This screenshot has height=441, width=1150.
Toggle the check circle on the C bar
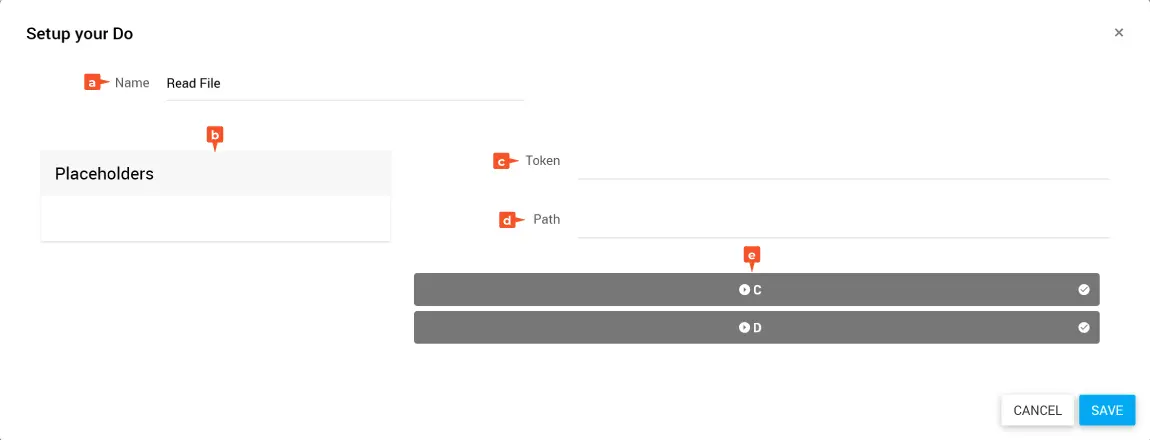coord(1084,290)
